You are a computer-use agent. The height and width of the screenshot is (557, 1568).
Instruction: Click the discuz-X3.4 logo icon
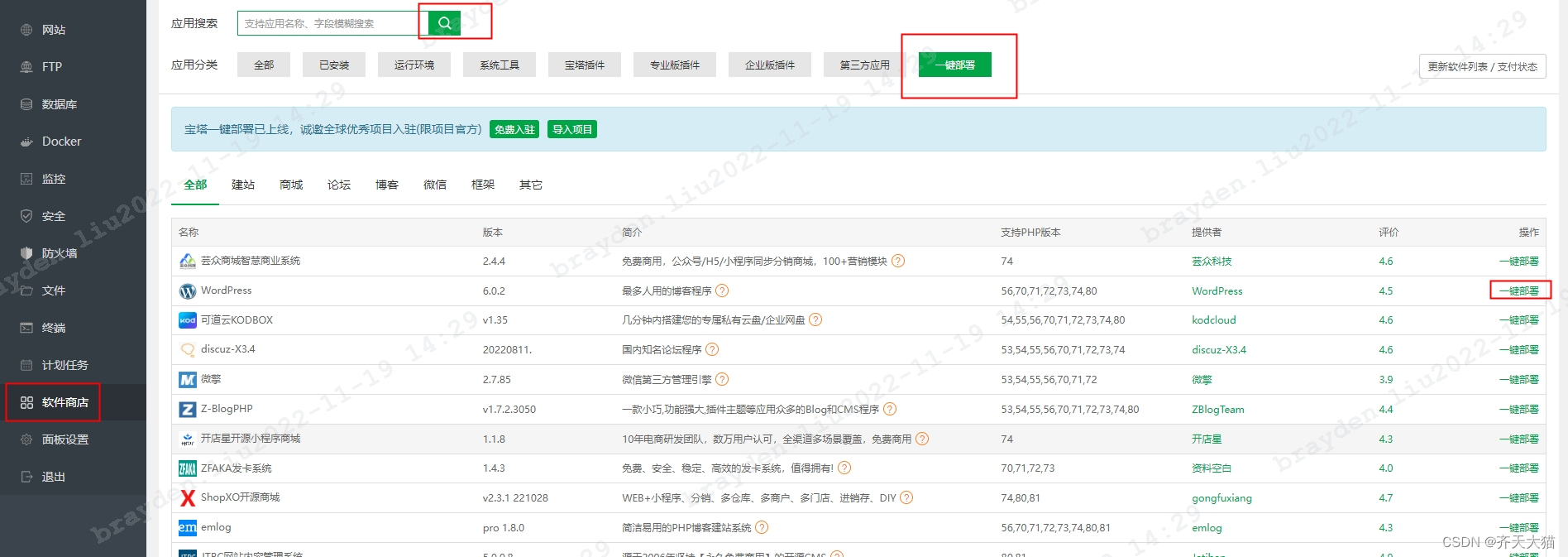pyautogui.click(x=188, y=350)
